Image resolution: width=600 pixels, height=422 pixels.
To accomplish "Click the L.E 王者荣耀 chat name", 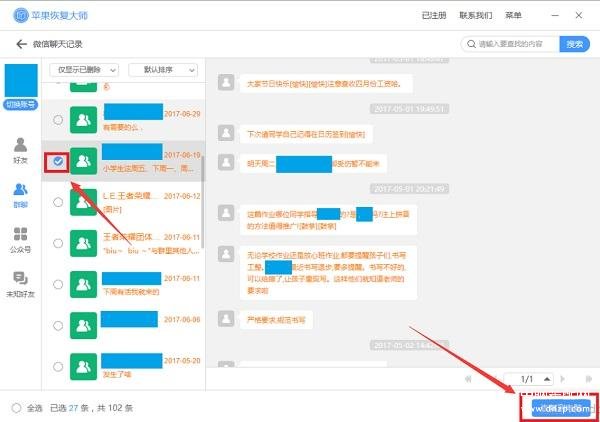I will coord(130,196).
